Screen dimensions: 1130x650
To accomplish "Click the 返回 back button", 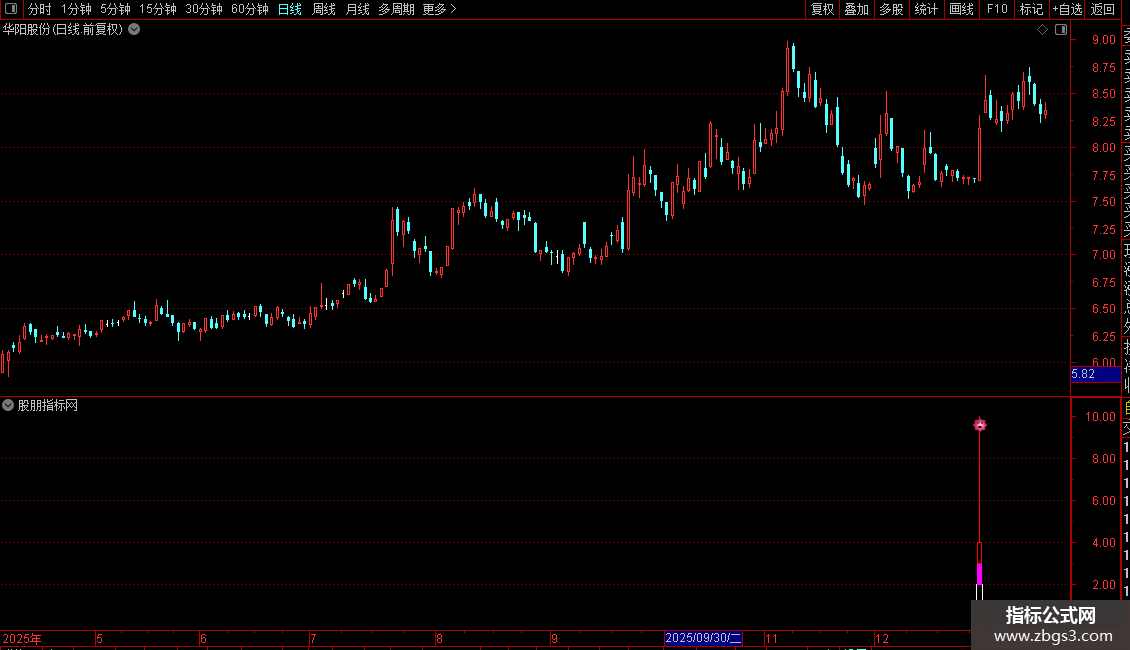I will coord(1103,9).
